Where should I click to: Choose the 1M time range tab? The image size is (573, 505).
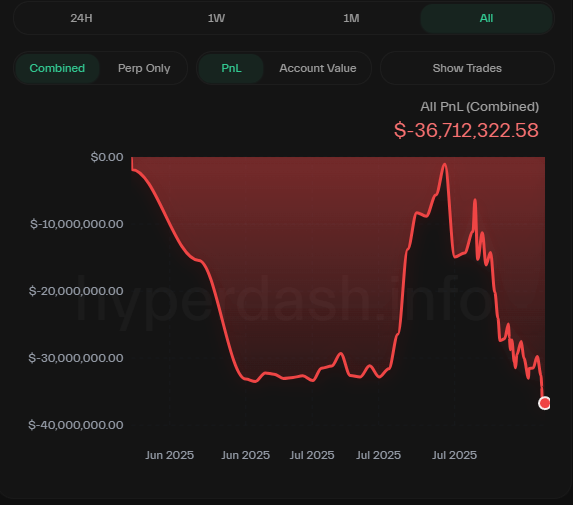(351, 18)
